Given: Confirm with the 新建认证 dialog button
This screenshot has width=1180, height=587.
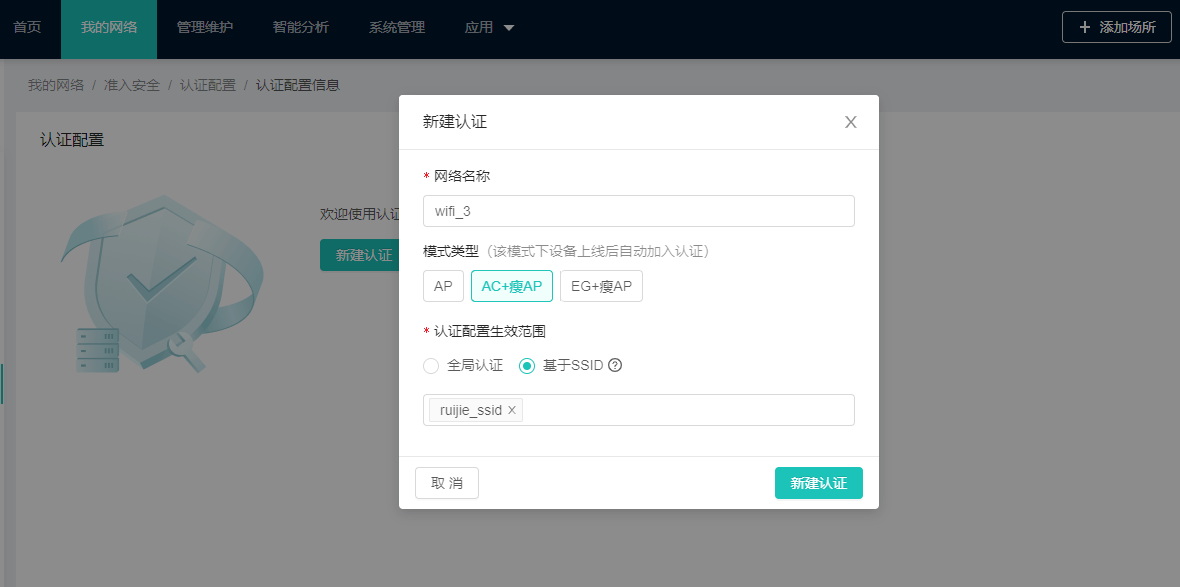Looking at the screenshot, I should [818, 483].
